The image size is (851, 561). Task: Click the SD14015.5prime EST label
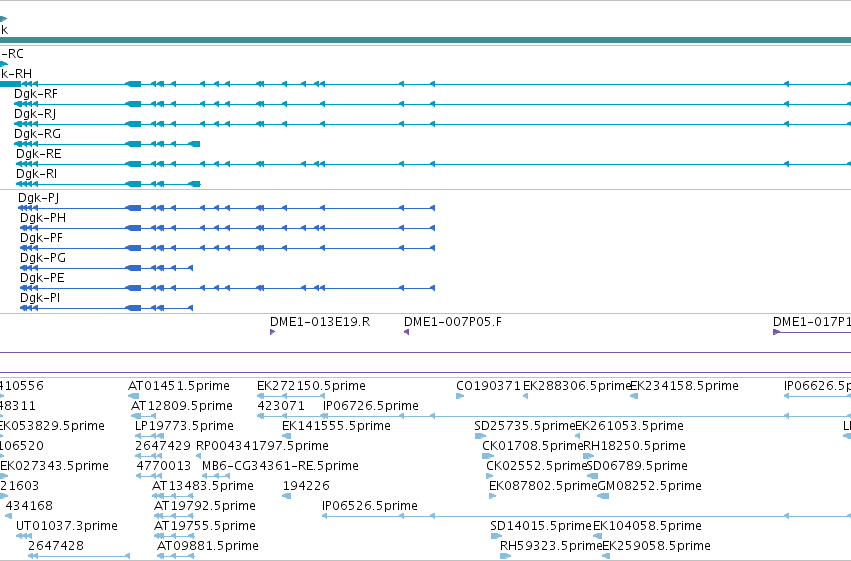click(541, 526)
